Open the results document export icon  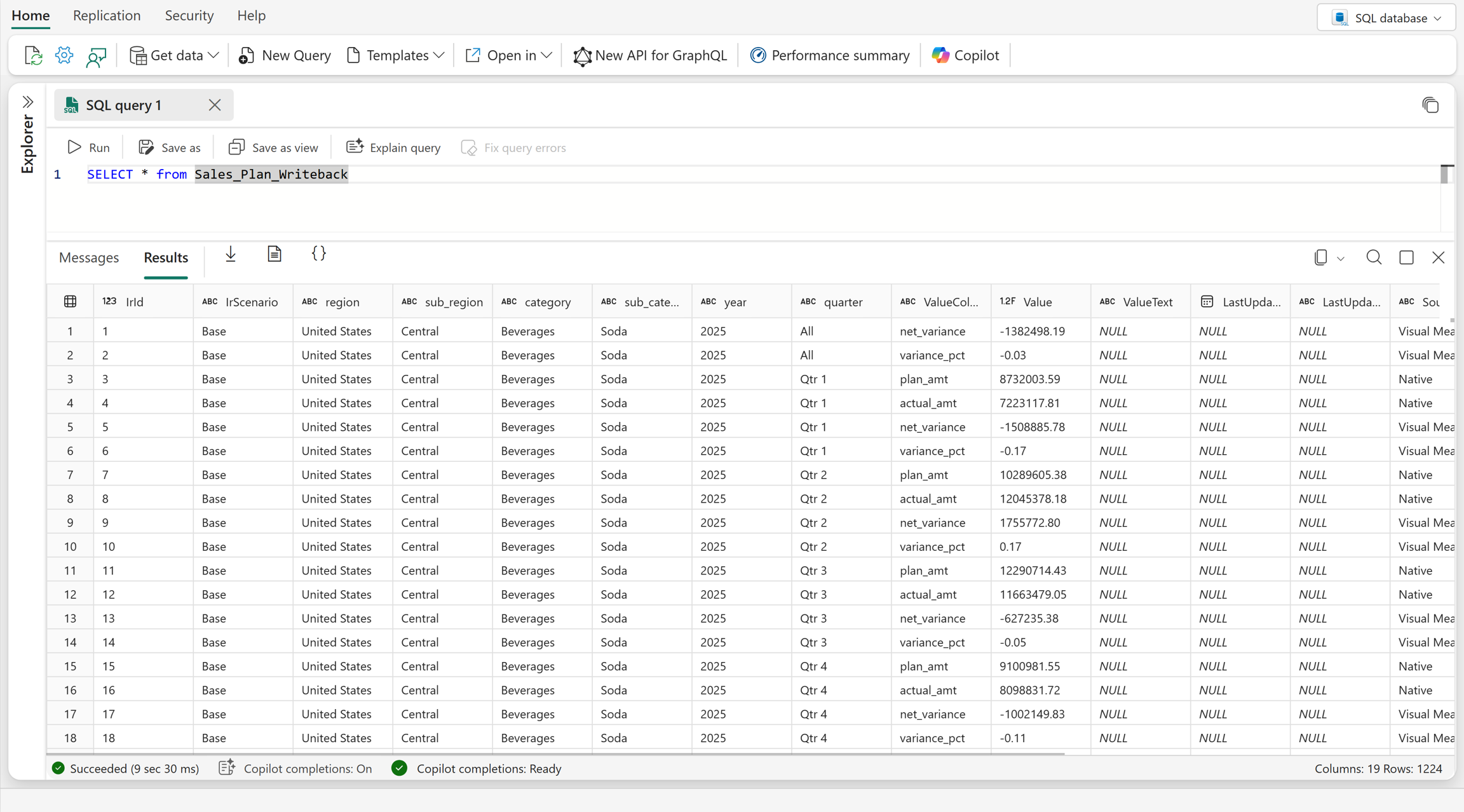274,254
